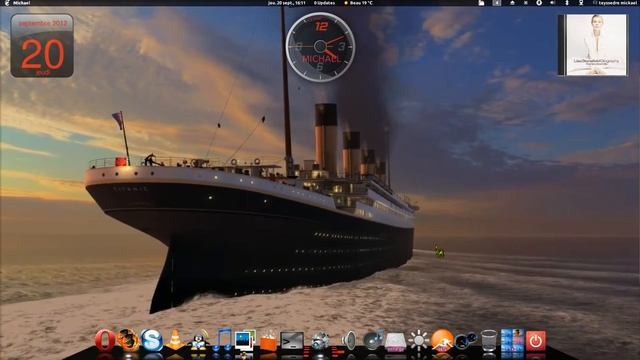Click the date and time in top panel
Screen dimensions: 640x360
pyautogui.click(x=287, y=3)
